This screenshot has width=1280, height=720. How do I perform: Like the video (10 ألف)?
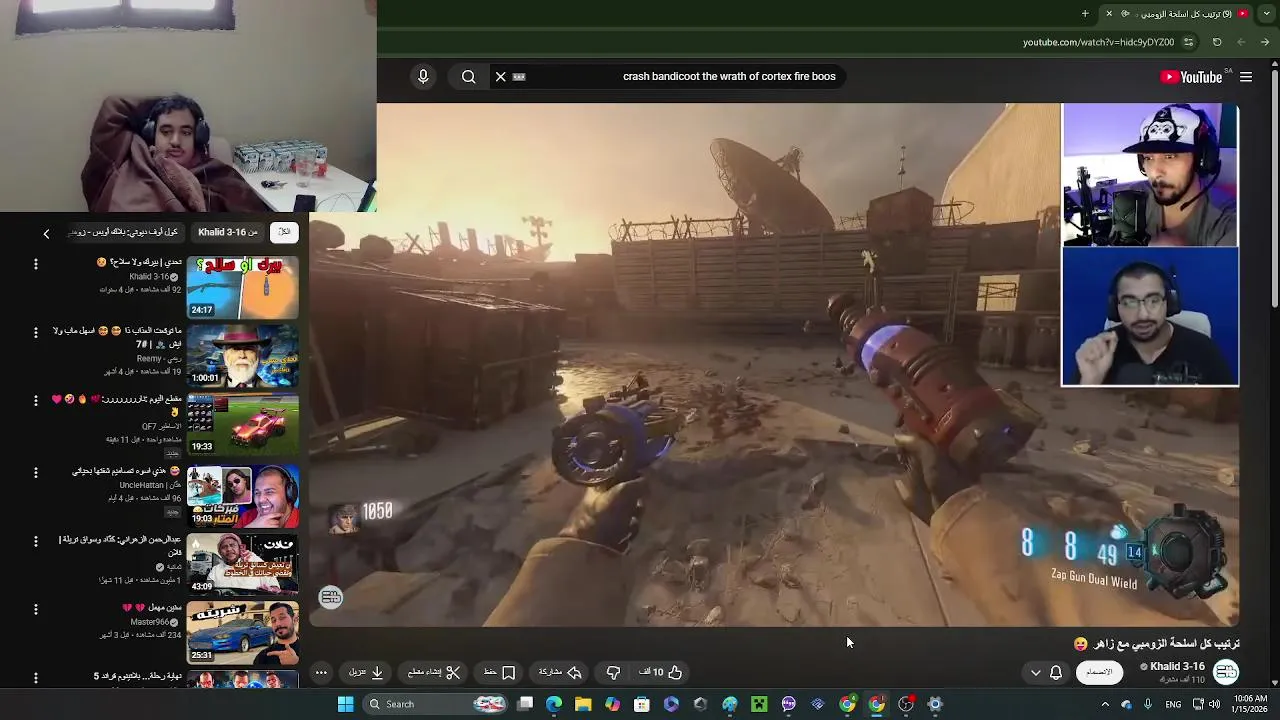(661, 673)
